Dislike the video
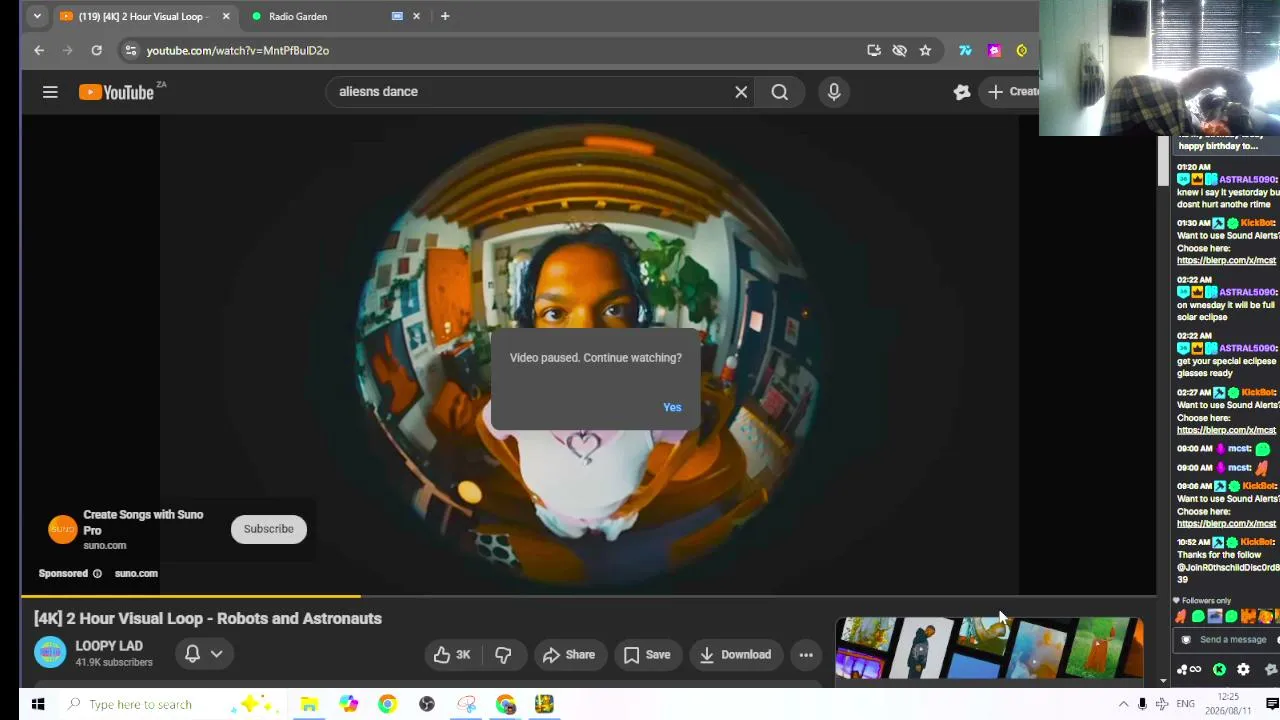 coord(503,655)
